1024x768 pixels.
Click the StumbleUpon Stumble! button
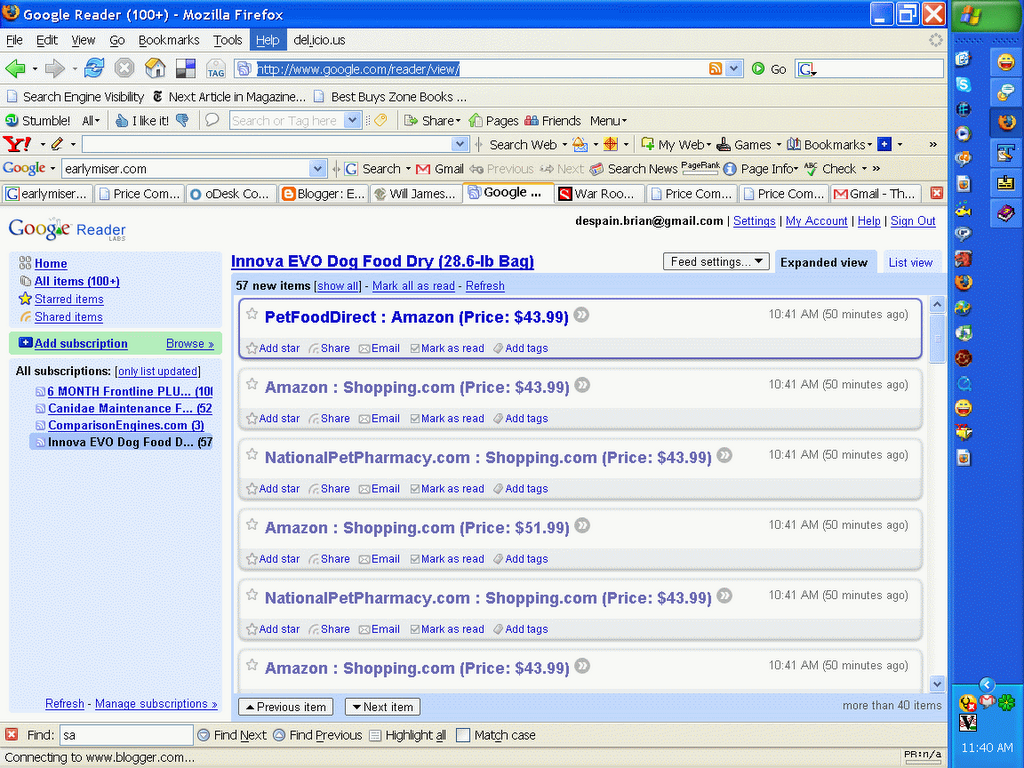(x=37, y=120)
